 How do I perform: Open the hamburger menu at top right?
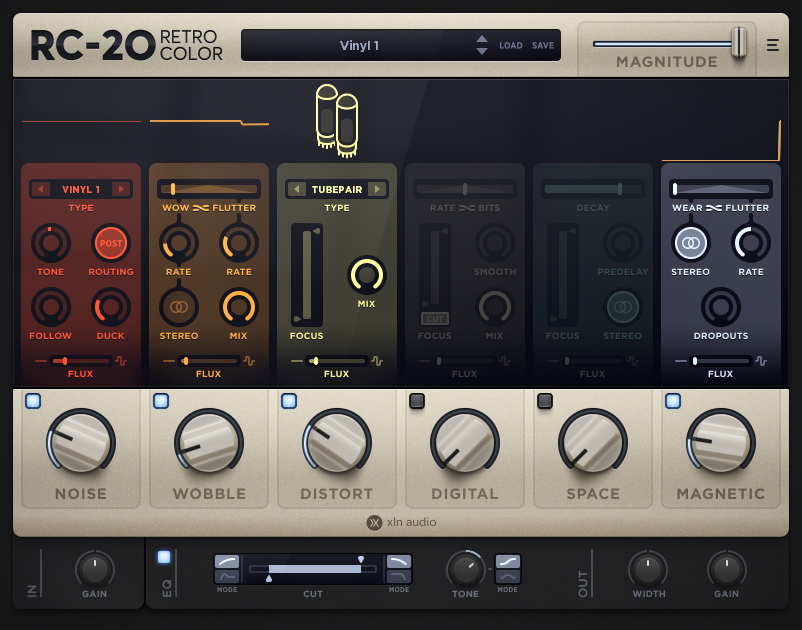(x=773, y=44)
